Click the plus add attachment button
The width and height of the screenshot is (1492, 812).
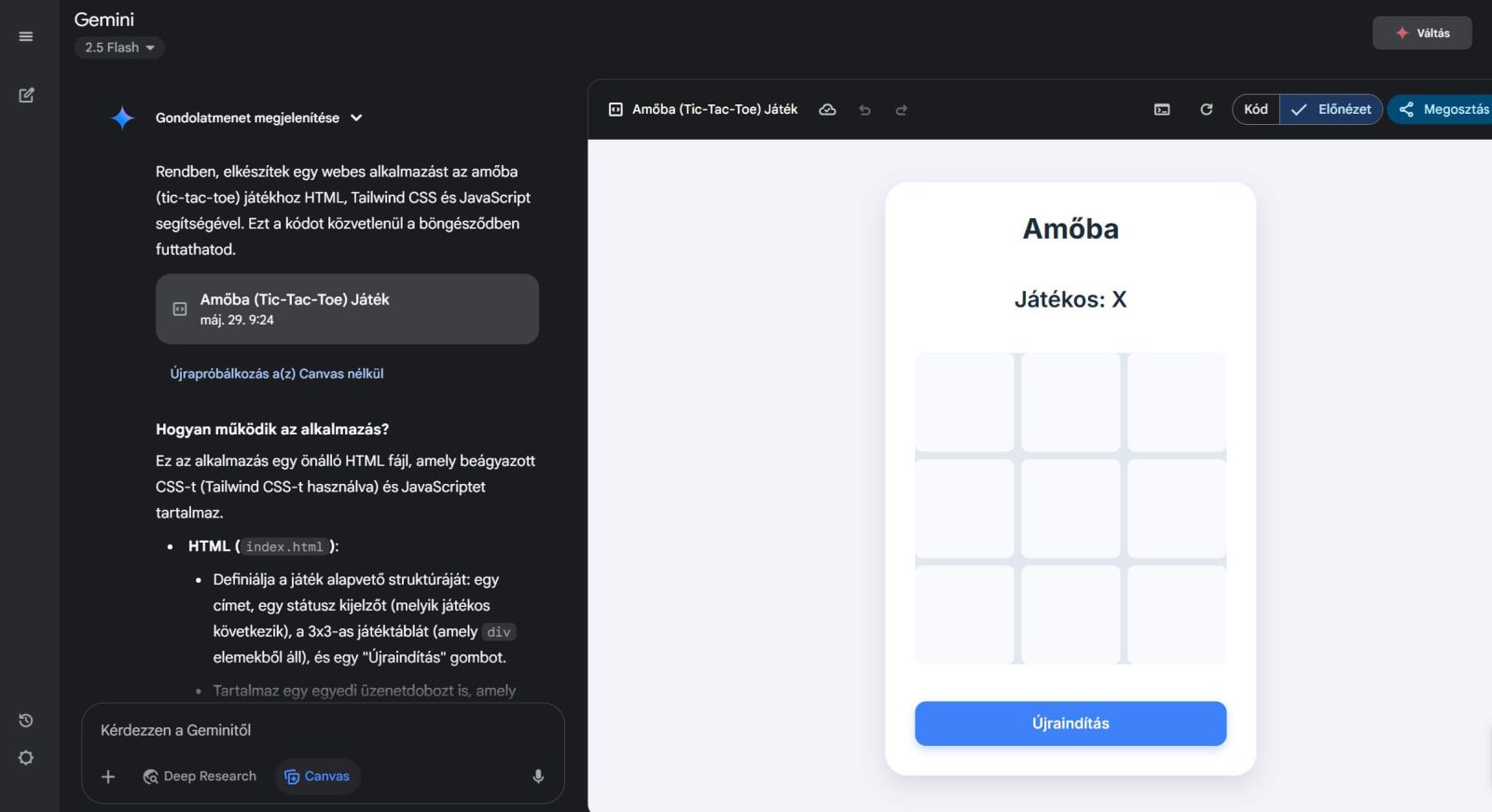click(108, 777)
